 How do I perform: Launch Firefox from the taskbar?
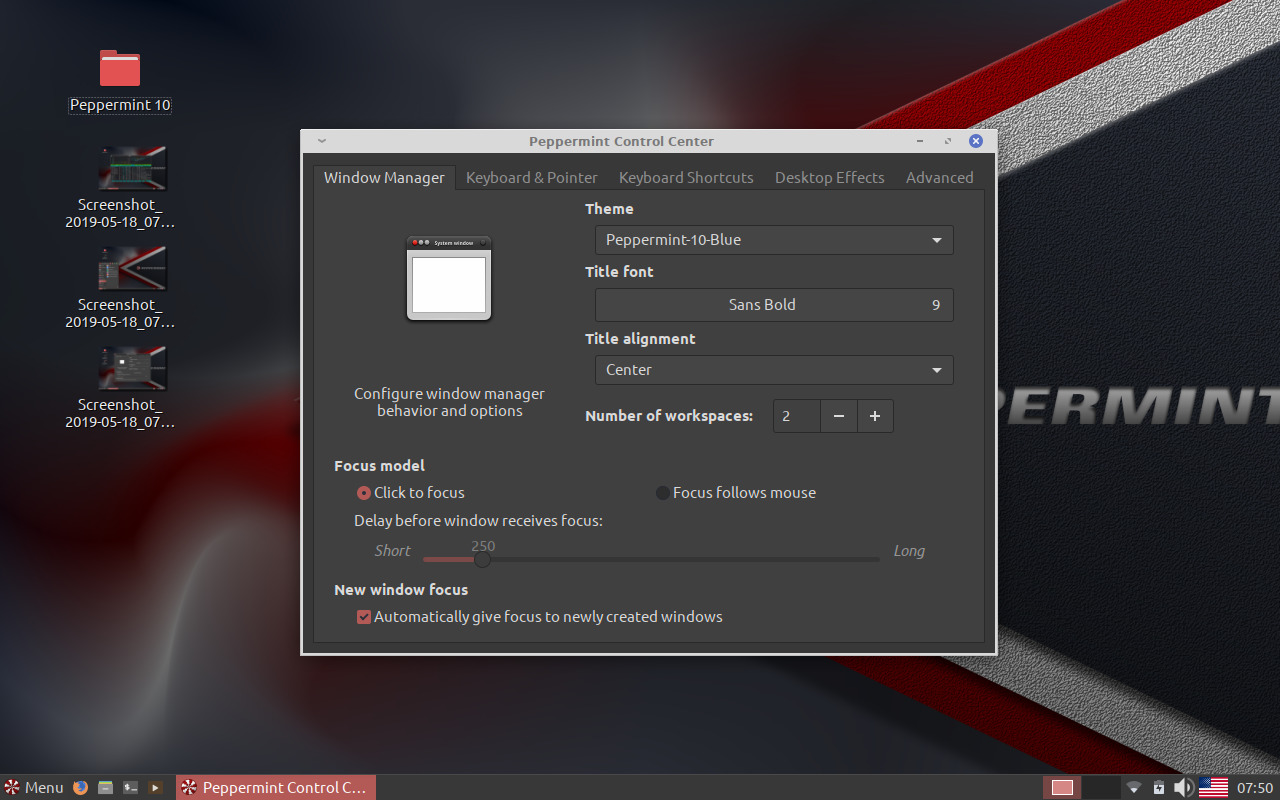pyautogui.click(x=80, y=787)
